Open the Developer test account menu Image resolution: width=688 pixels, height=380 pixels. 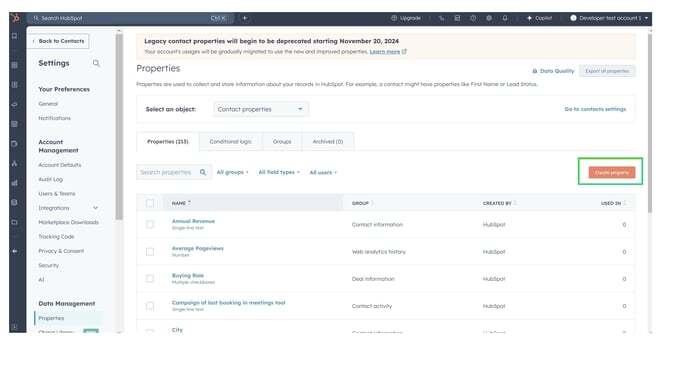coord(609,18)
